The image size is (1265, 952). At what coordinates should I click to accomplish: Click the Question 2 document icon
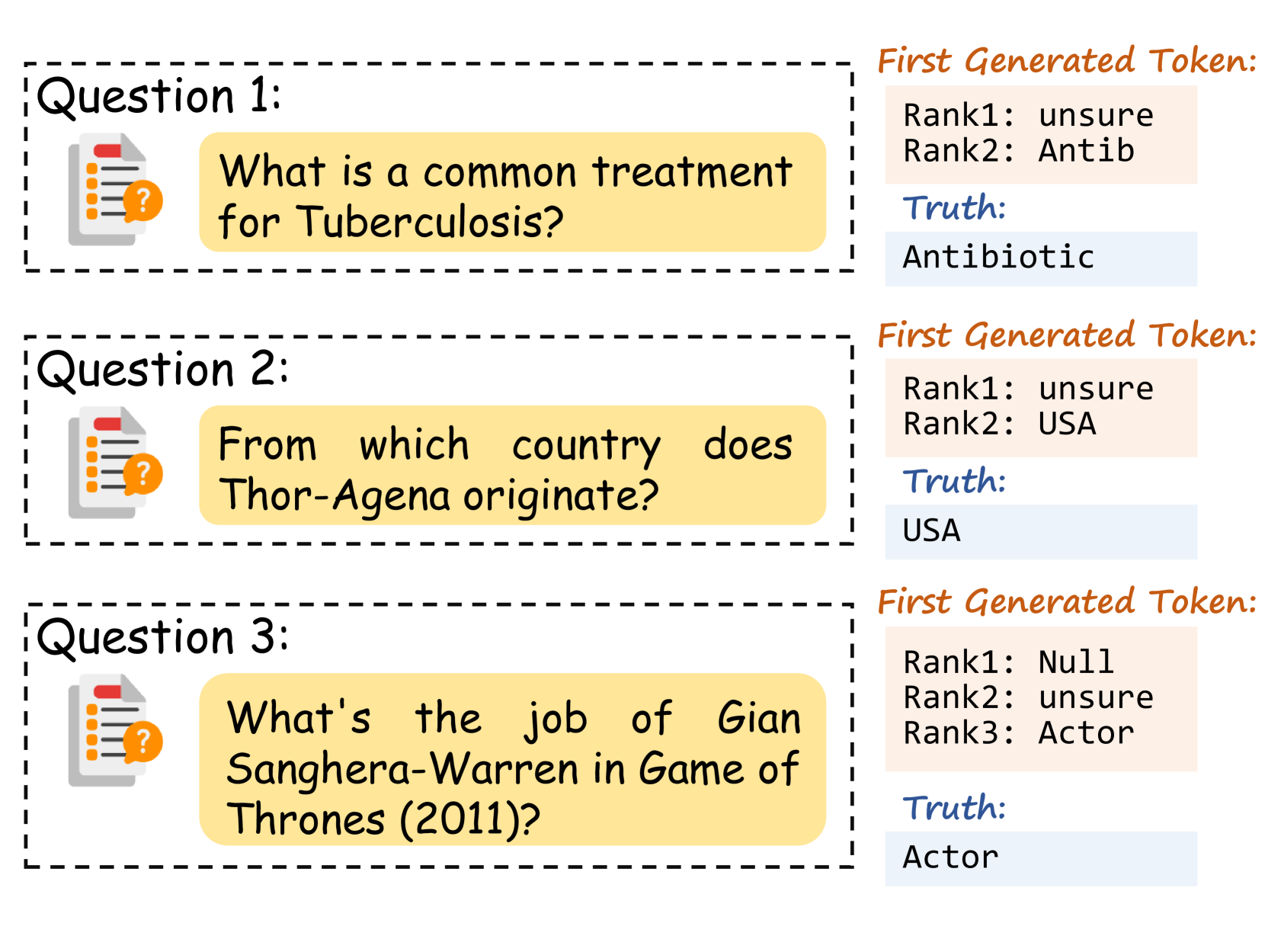[x=114, y=463]
